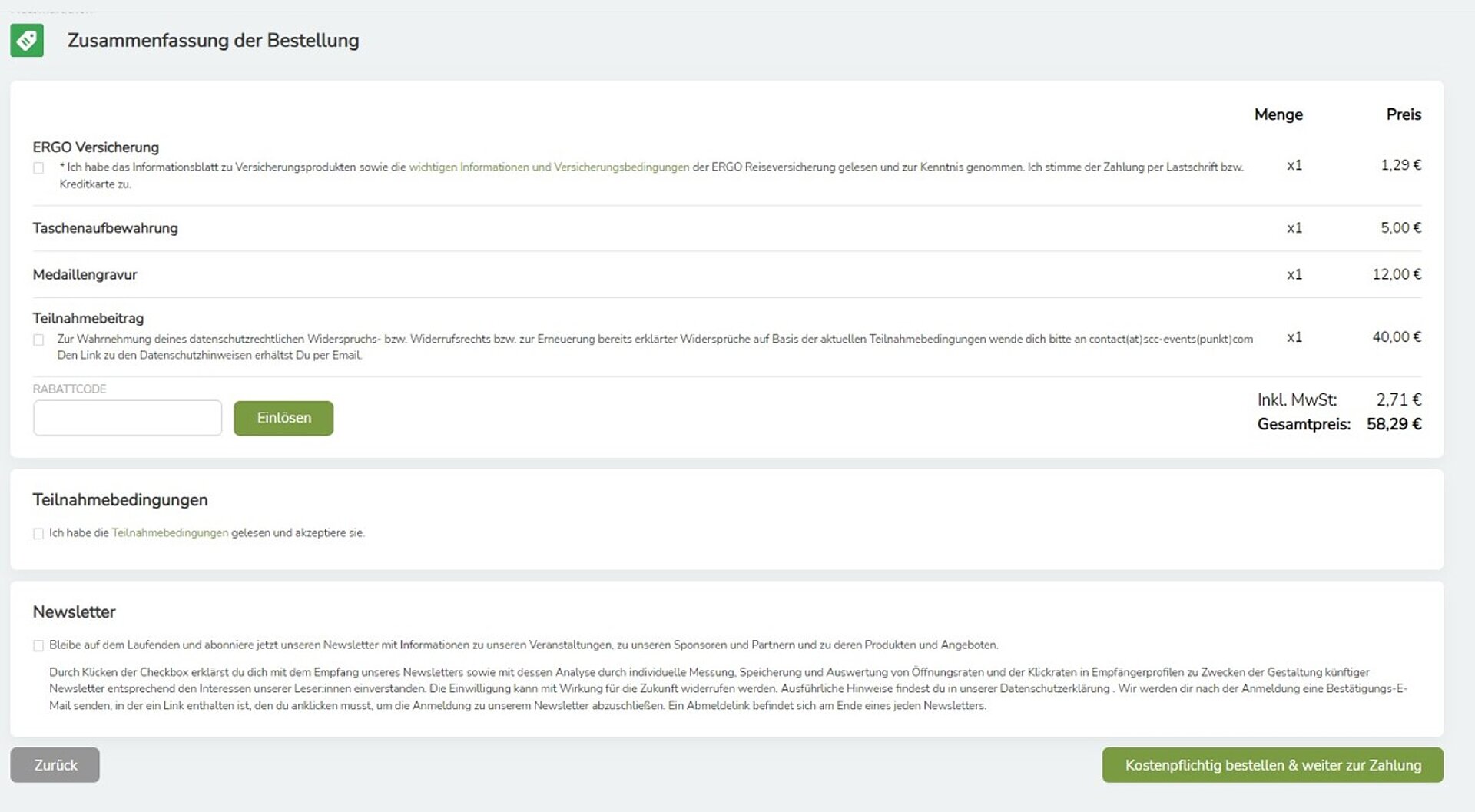Click the green tag icon beside the order summary heading

(27, 40)
